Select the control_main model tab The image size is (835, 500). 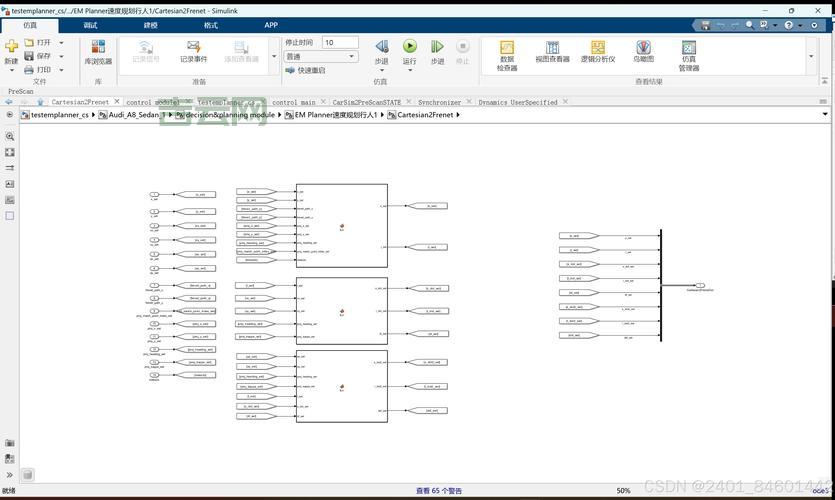[293, 102]
